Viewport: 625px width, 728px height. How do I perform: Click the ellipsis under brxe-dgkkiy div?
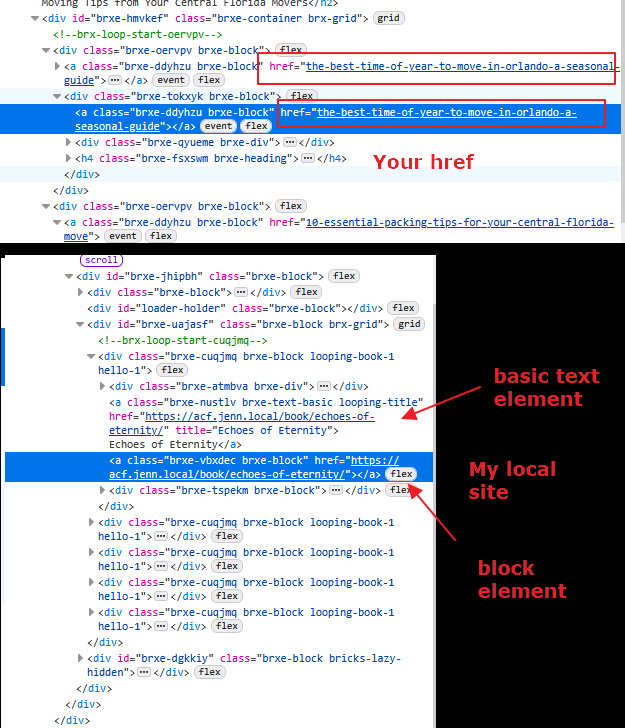pos(144,672)
